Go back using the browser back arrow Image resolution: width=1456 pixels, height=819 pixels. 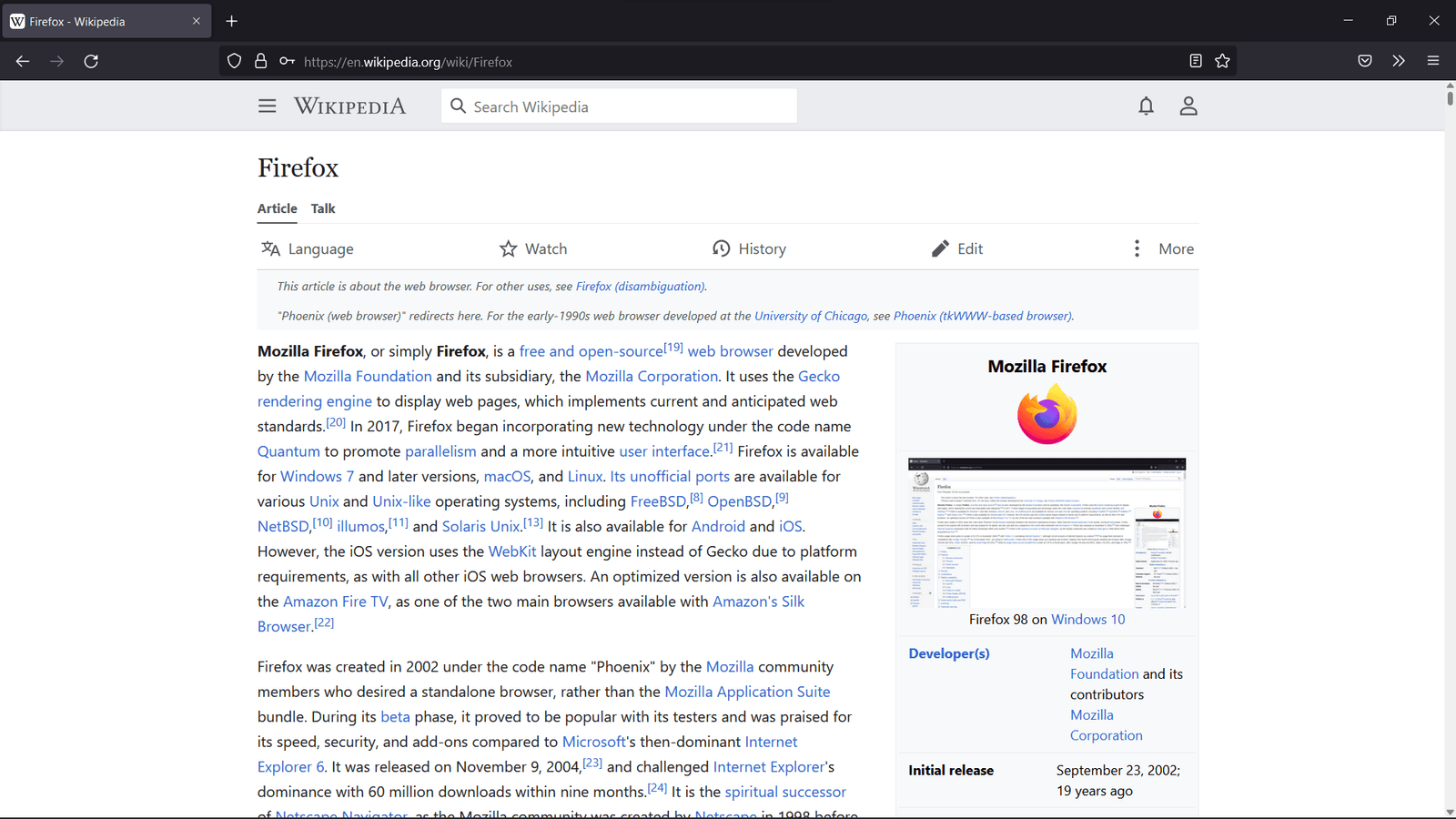tap(23, 61)
